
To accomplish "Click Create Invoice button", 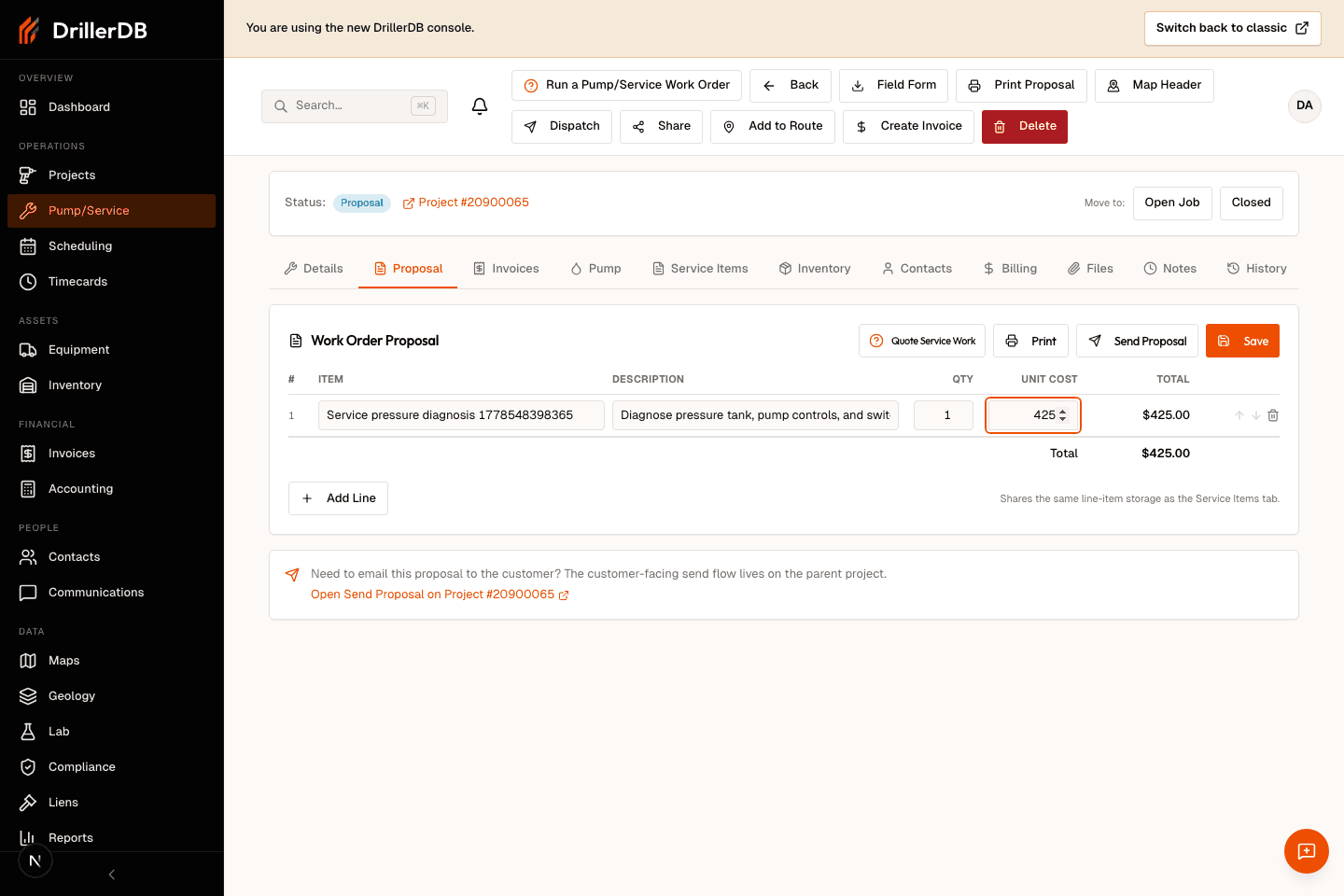I will pyautogui.click(x=908, y=126).
